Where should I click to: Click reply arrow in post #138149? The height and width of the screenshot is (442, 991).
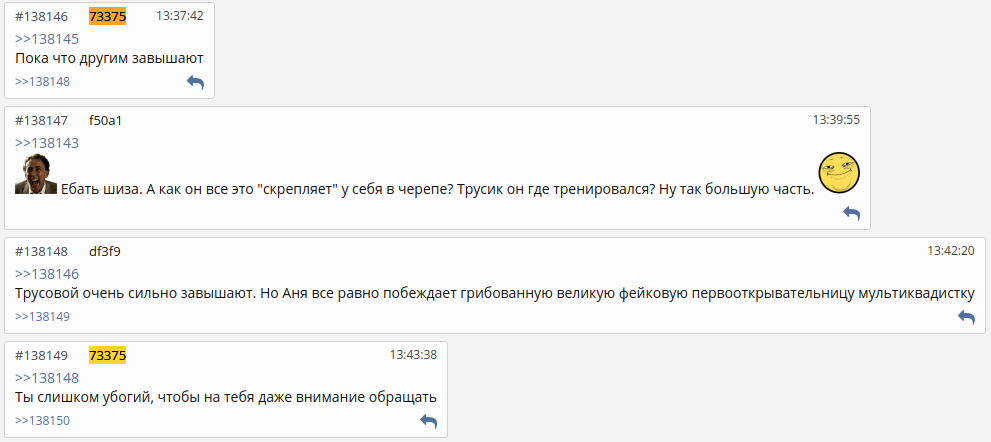(429, 421)
